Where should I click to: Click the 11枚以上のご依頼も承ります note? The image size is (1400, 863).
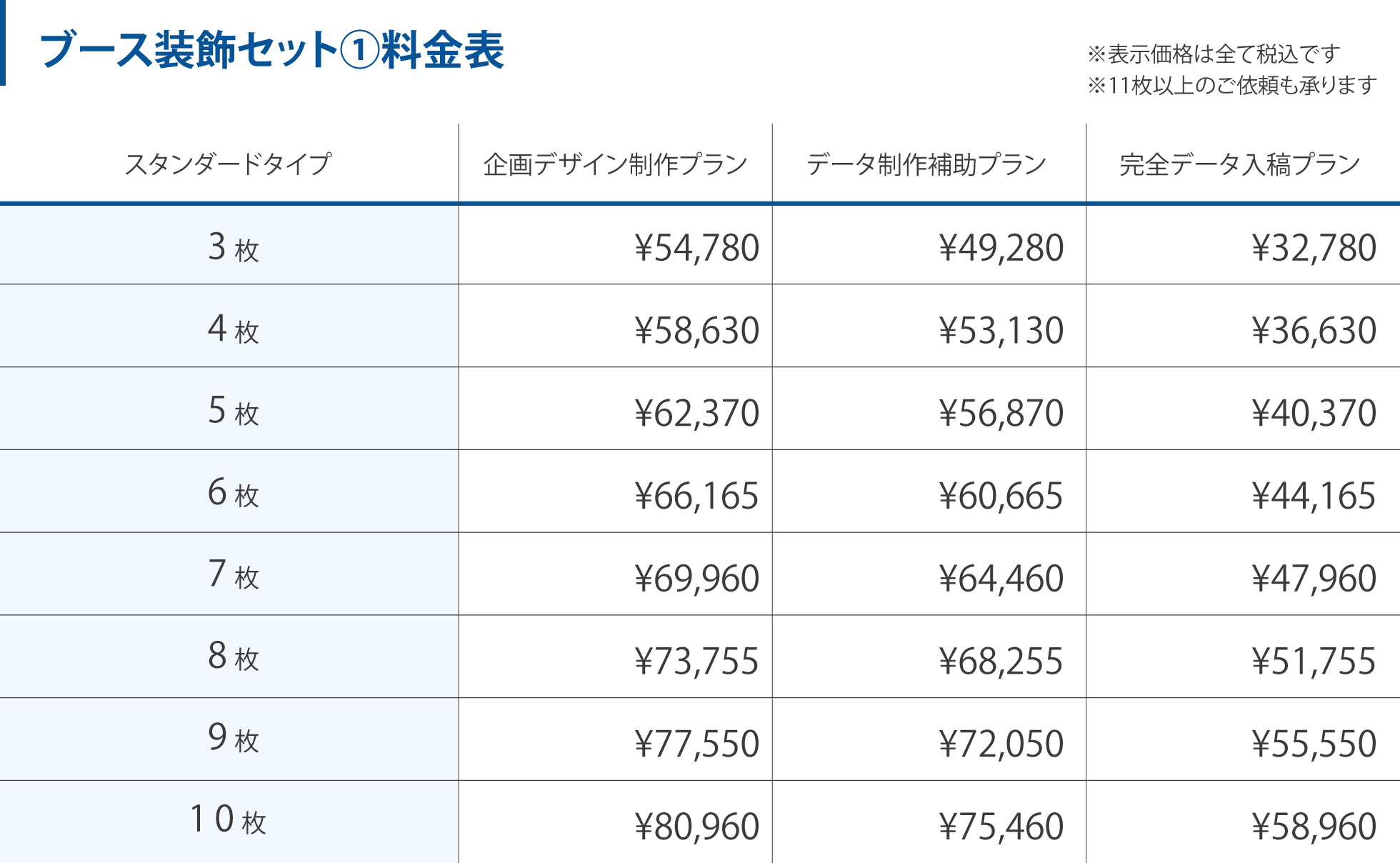pos(1231,86)
